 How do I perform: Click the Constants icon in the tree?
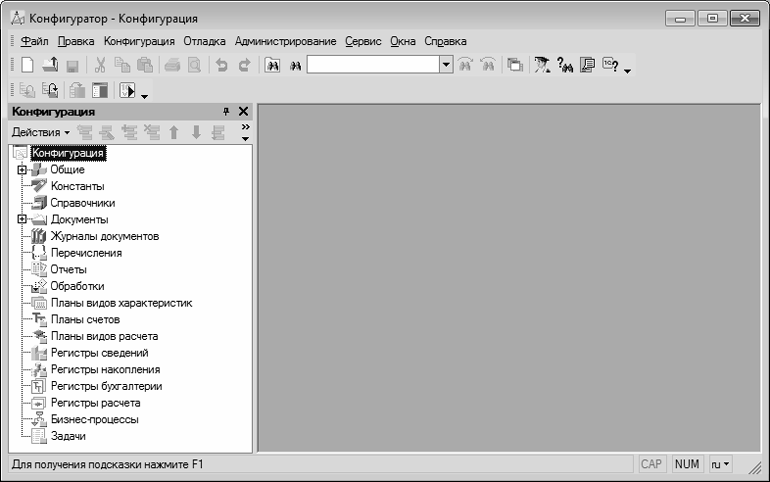pyautogui.click(x=39, y=186)
